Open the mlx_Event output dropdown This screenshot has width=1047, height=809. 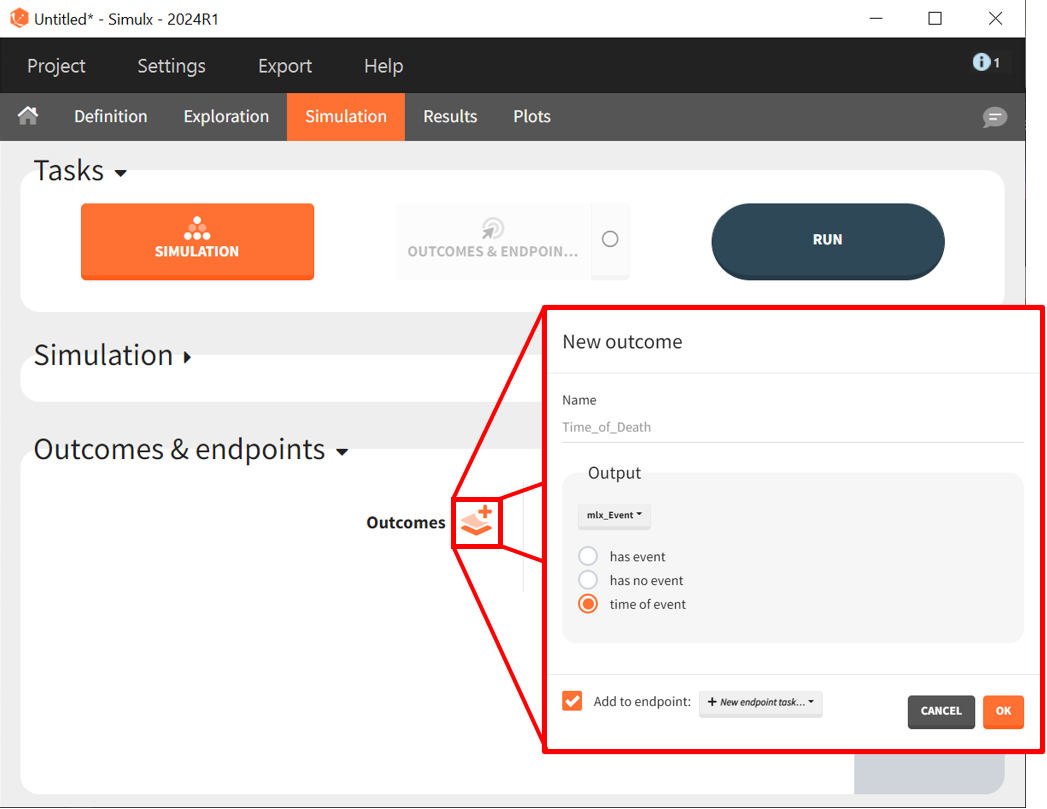(x=614, y=515)
